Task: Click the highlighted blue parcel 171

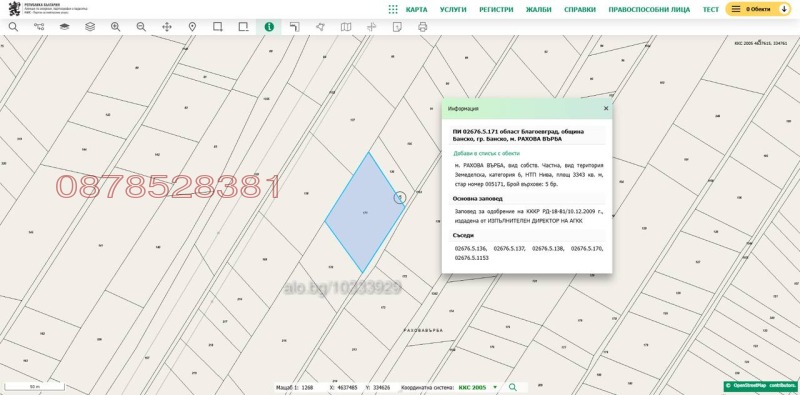Action: pyautogui.click(x=364, y=212)
